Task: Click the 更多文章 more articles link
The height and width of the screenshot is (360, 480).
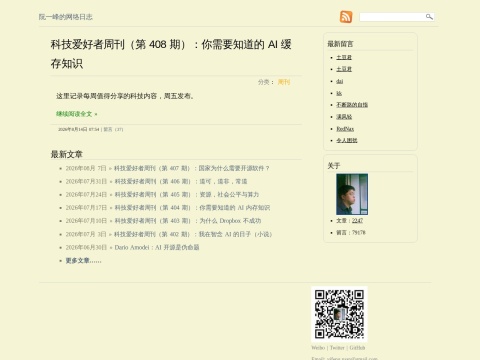Action: pos(83,261)
